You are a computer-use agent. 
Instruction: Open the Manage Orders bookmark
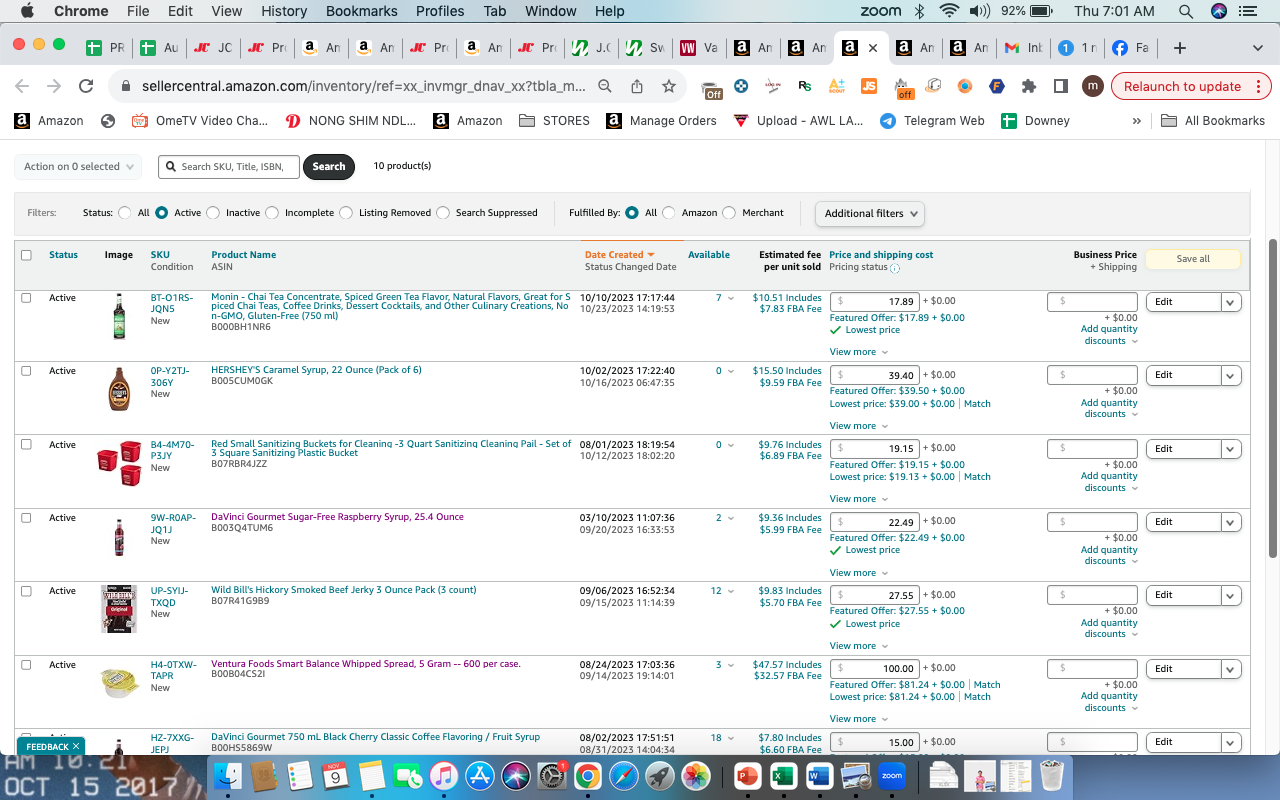point(661,121)
